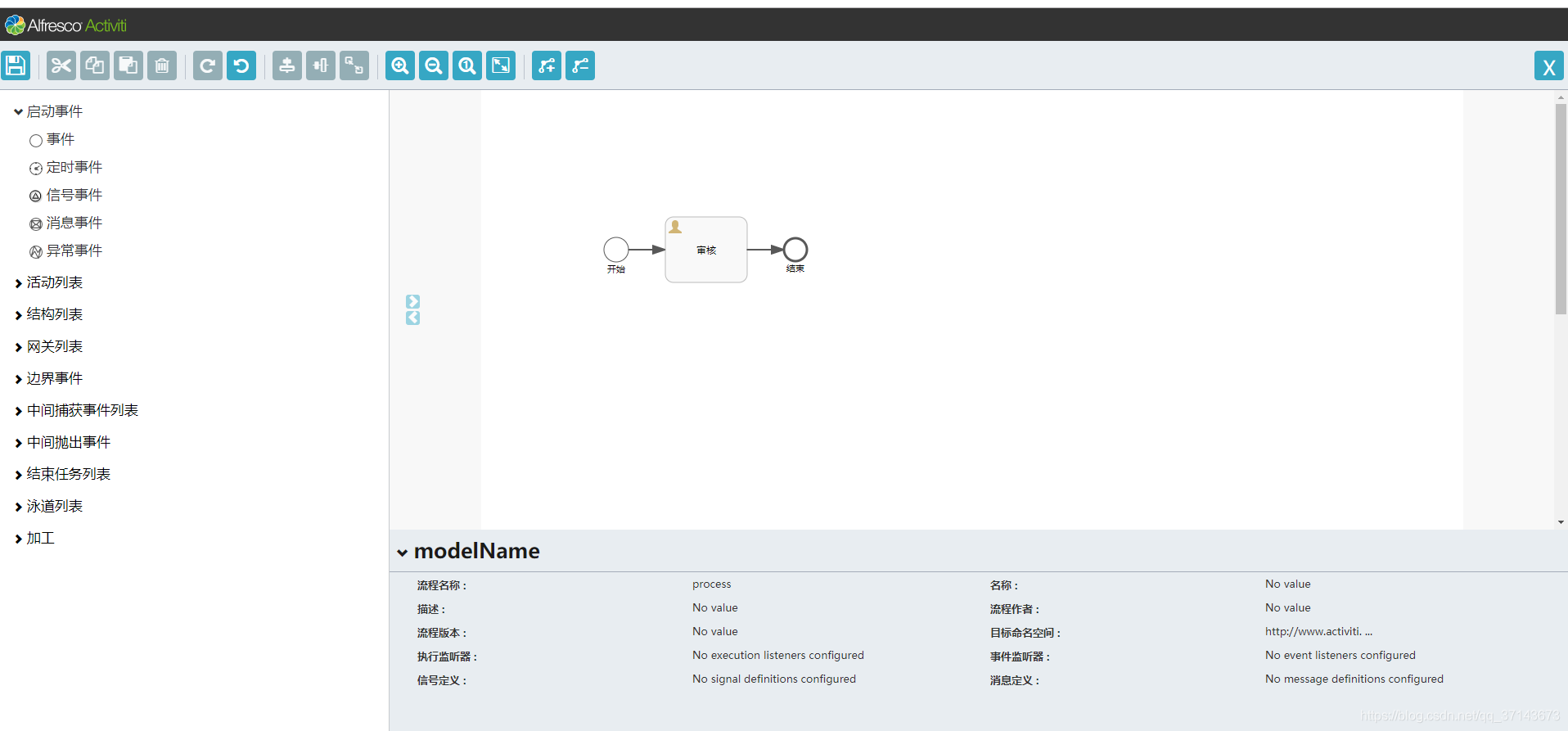Edit the 流程名称 value 'process'
Viewport: 1568px width, 731px height.
coord(712,584)
